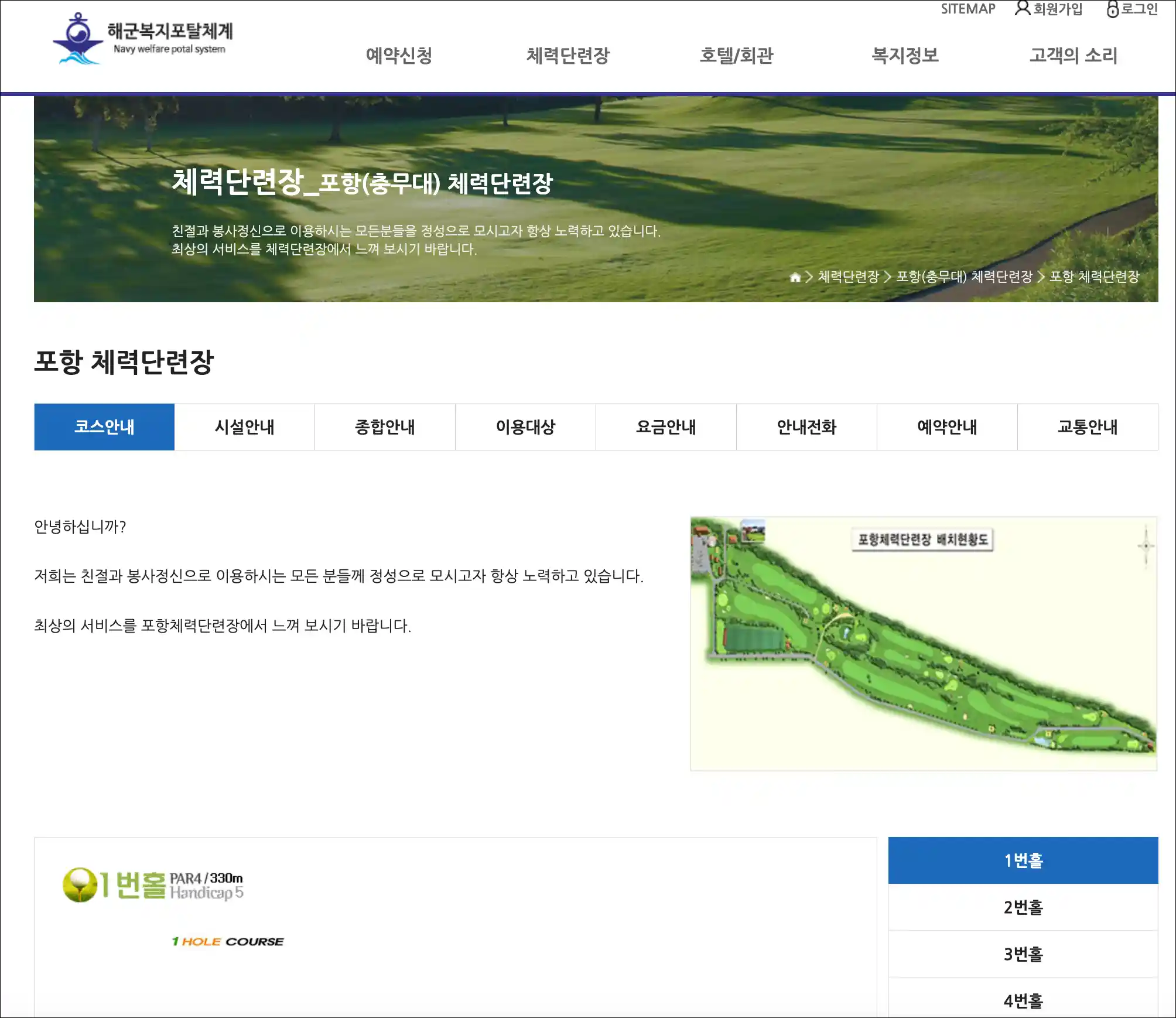Click the 포항체력단련장 course map image
The width and height of the screenshot is (1176, 1018).
[x=924, y=644]
